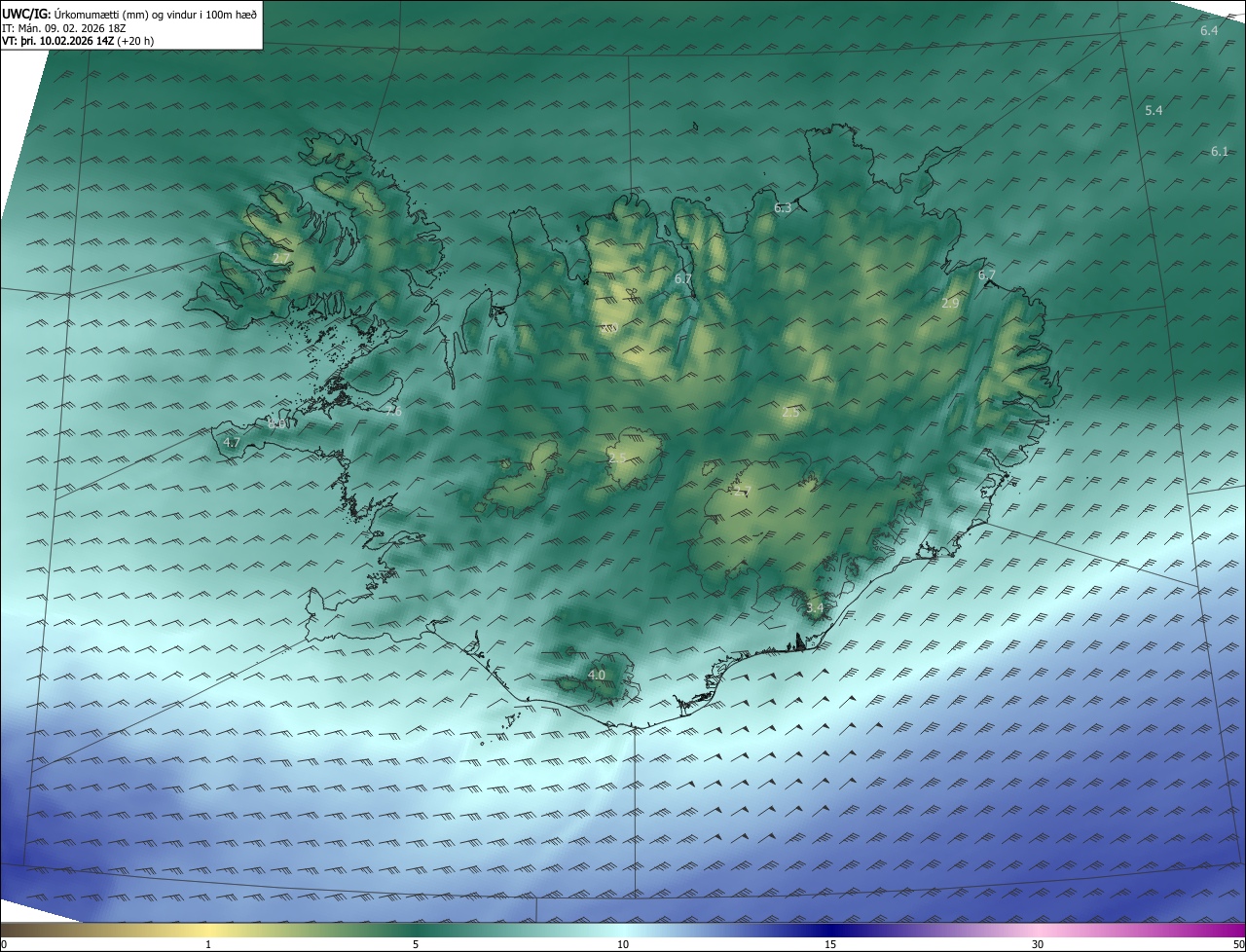Select the 'IT: Mán. 09. 02. 2026 18Z' line
This screenshot has width=1246, height=952.
pos(64,28)
